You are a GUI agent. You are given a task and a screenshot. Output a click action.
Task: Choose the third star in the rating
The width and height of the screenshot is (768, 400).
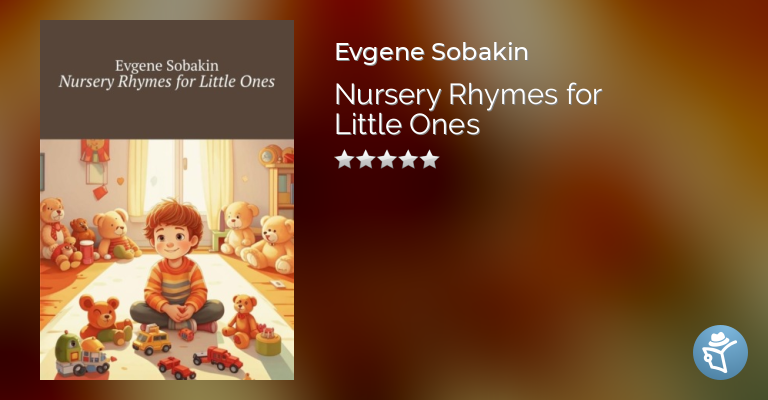387,159
